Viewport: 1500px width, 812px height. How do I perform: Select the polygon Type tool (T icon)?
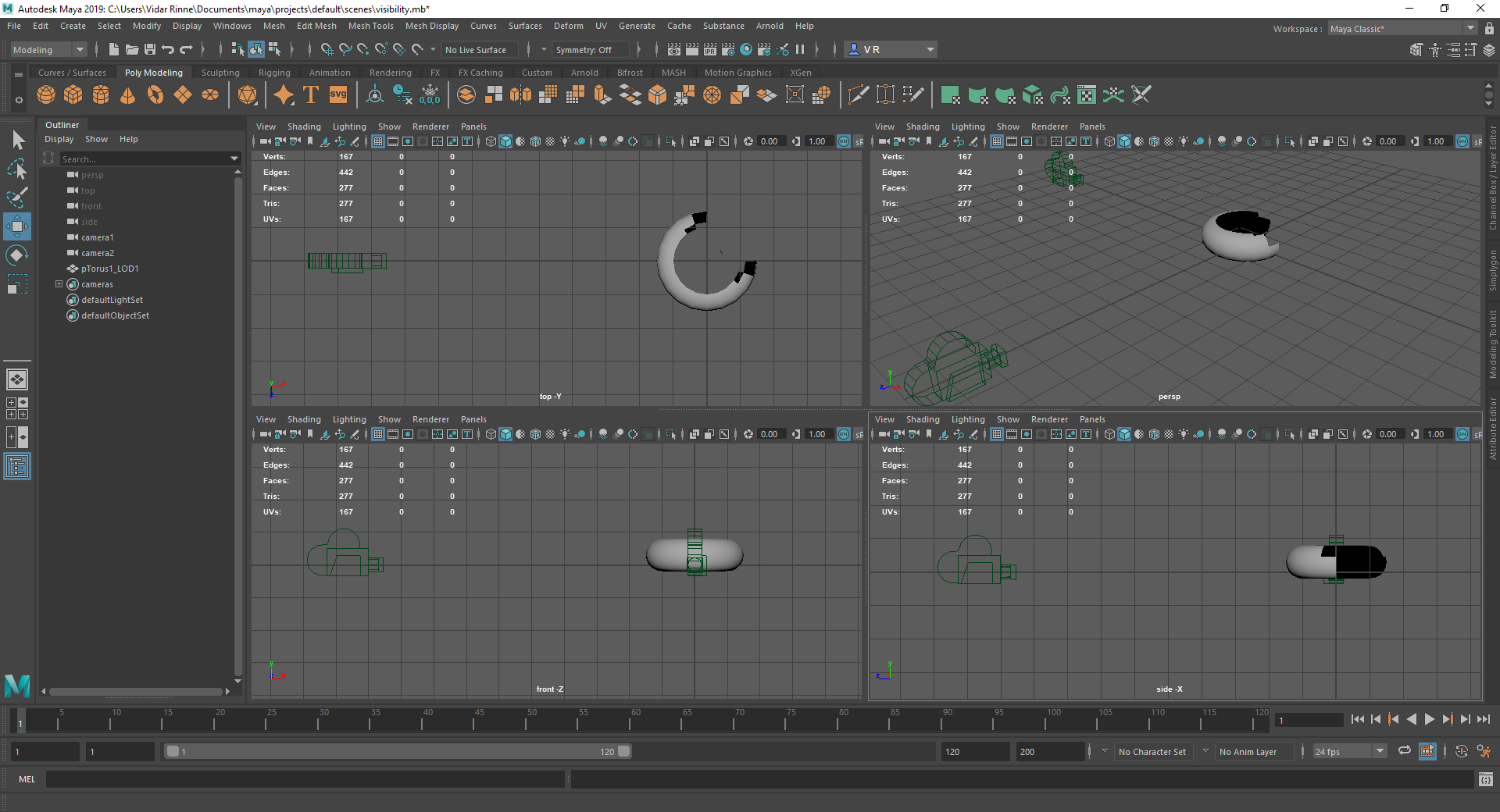pos(310,94)
